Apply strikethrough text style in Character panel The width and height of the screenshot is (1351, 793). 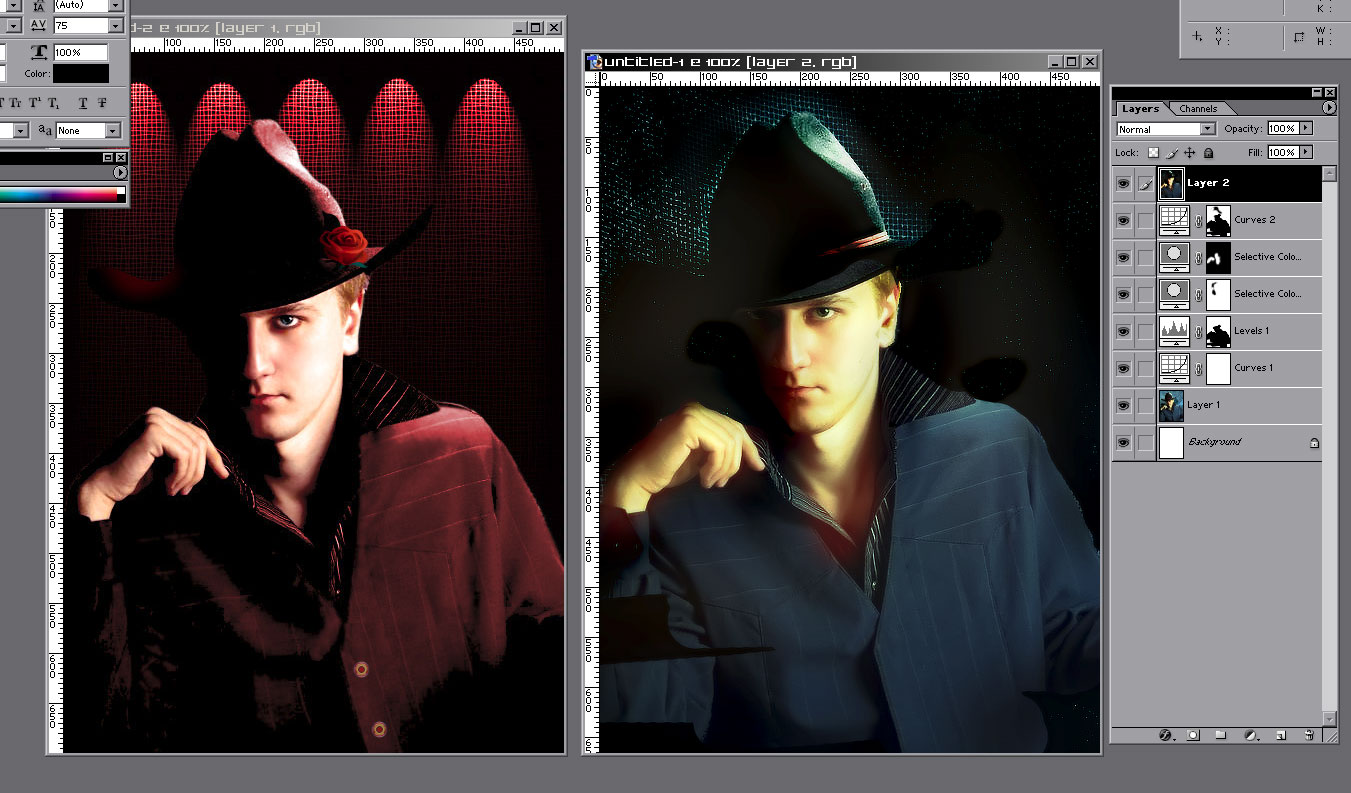[102, 102]
